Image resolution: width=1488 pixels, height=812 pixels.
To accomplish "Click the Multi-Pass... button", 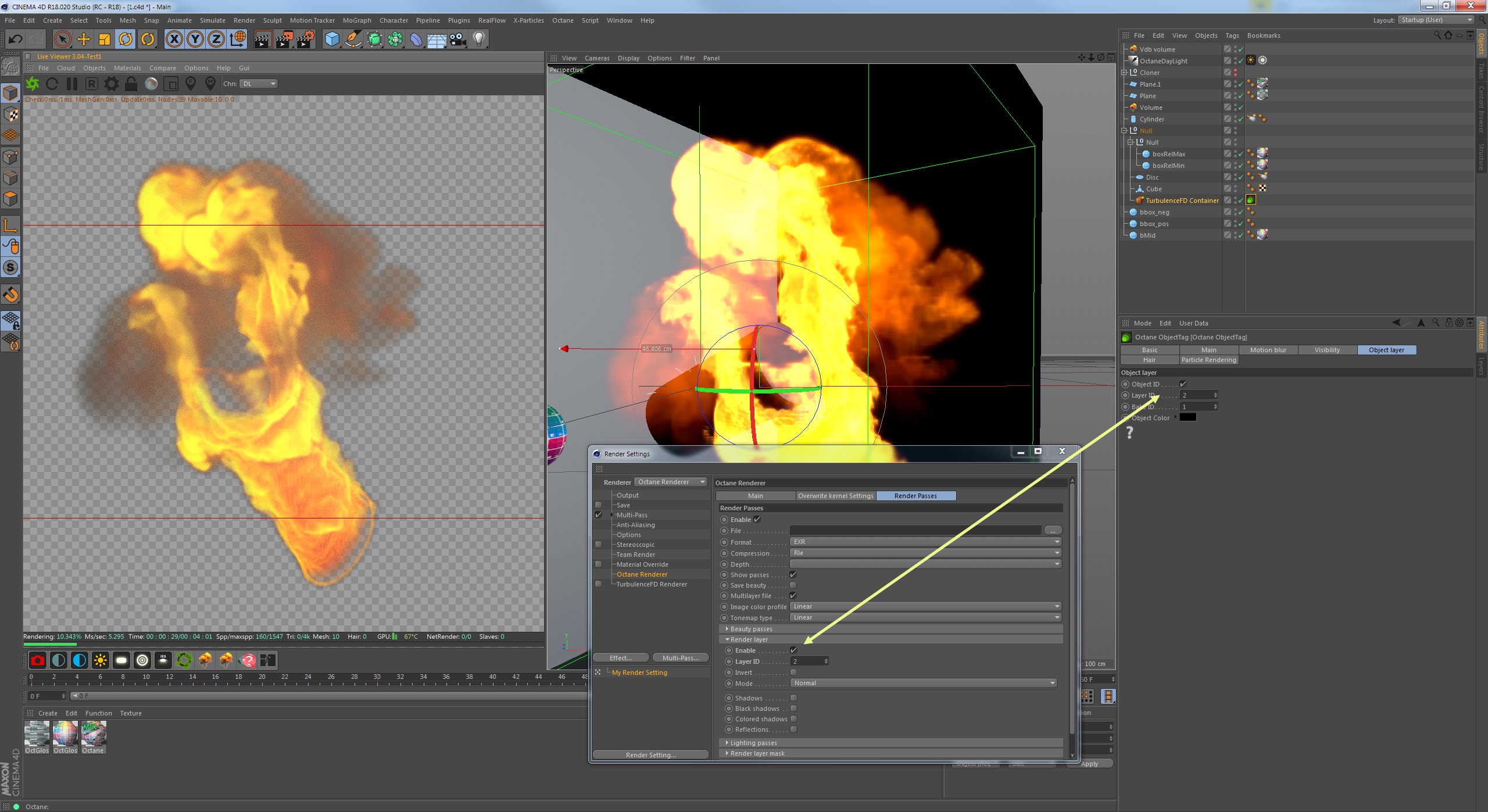I will (680, 658).
